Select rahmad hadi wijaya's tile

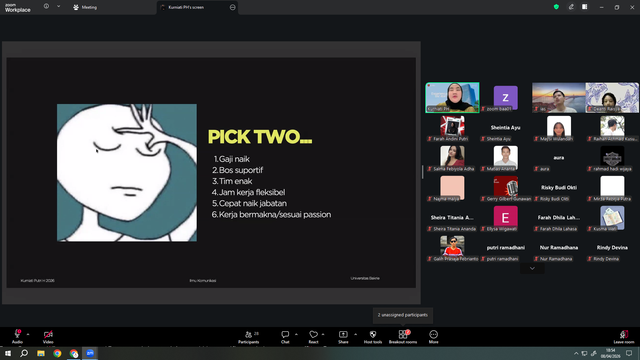pyautogui.click(x=612, y=158)
